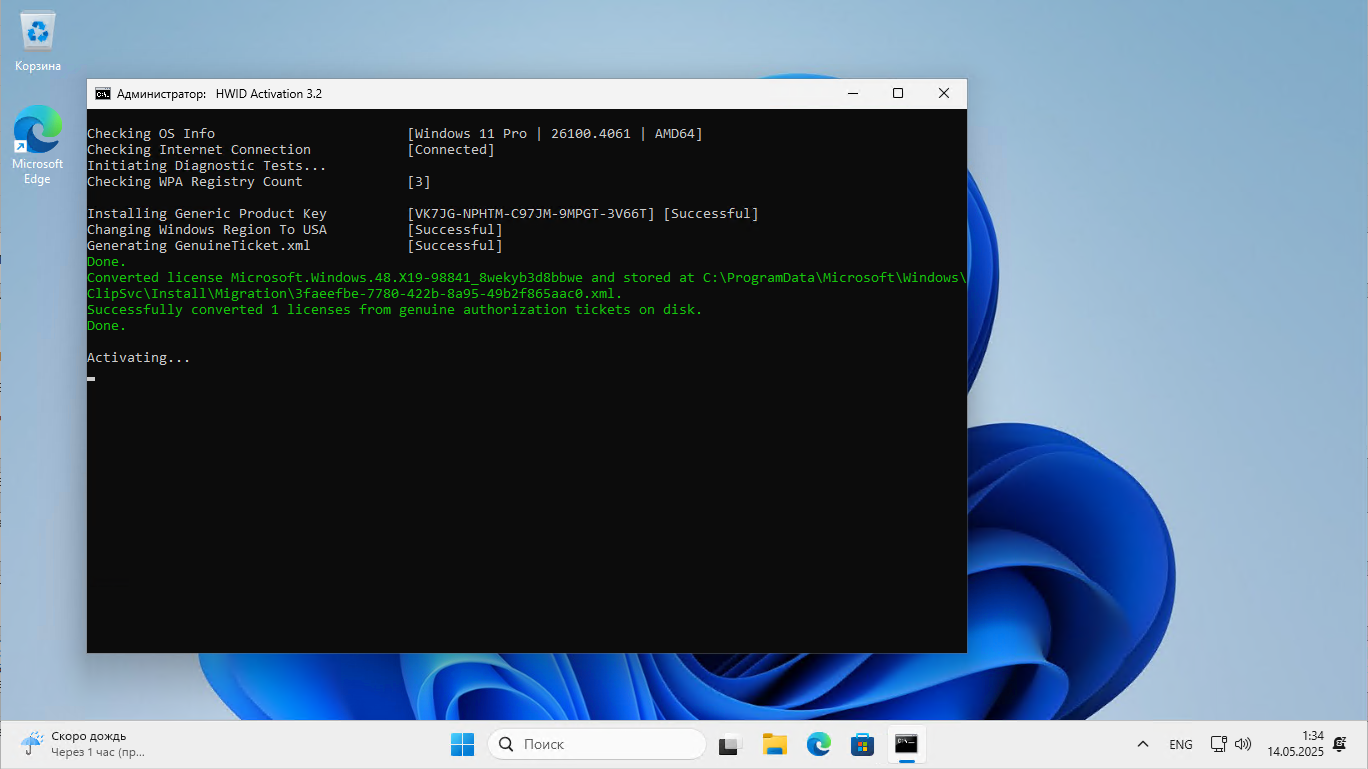Open the notifications bell icon

pyautogui.click(x=1340, y=744)
